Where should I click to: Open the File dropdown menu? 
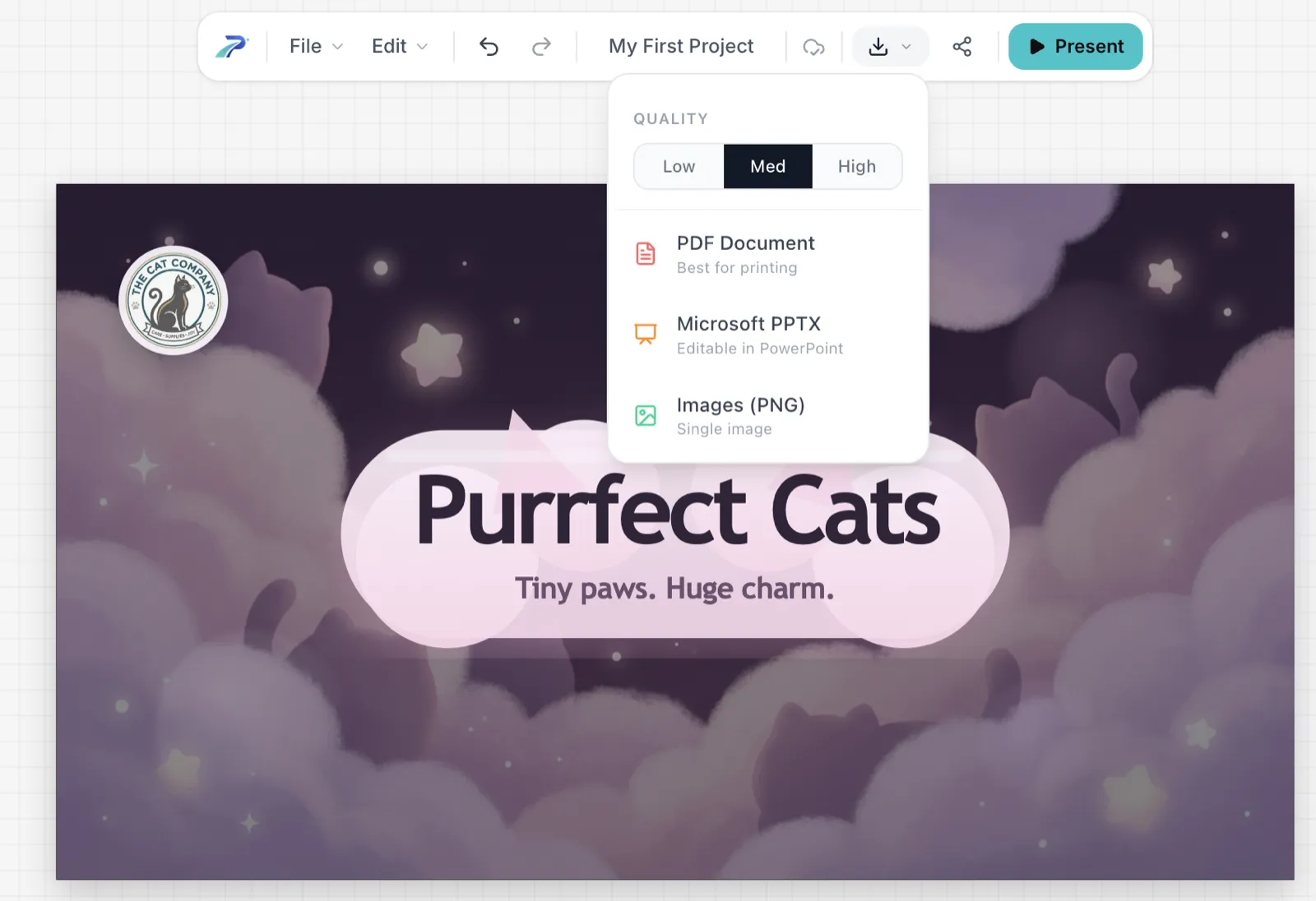(316, 47)
